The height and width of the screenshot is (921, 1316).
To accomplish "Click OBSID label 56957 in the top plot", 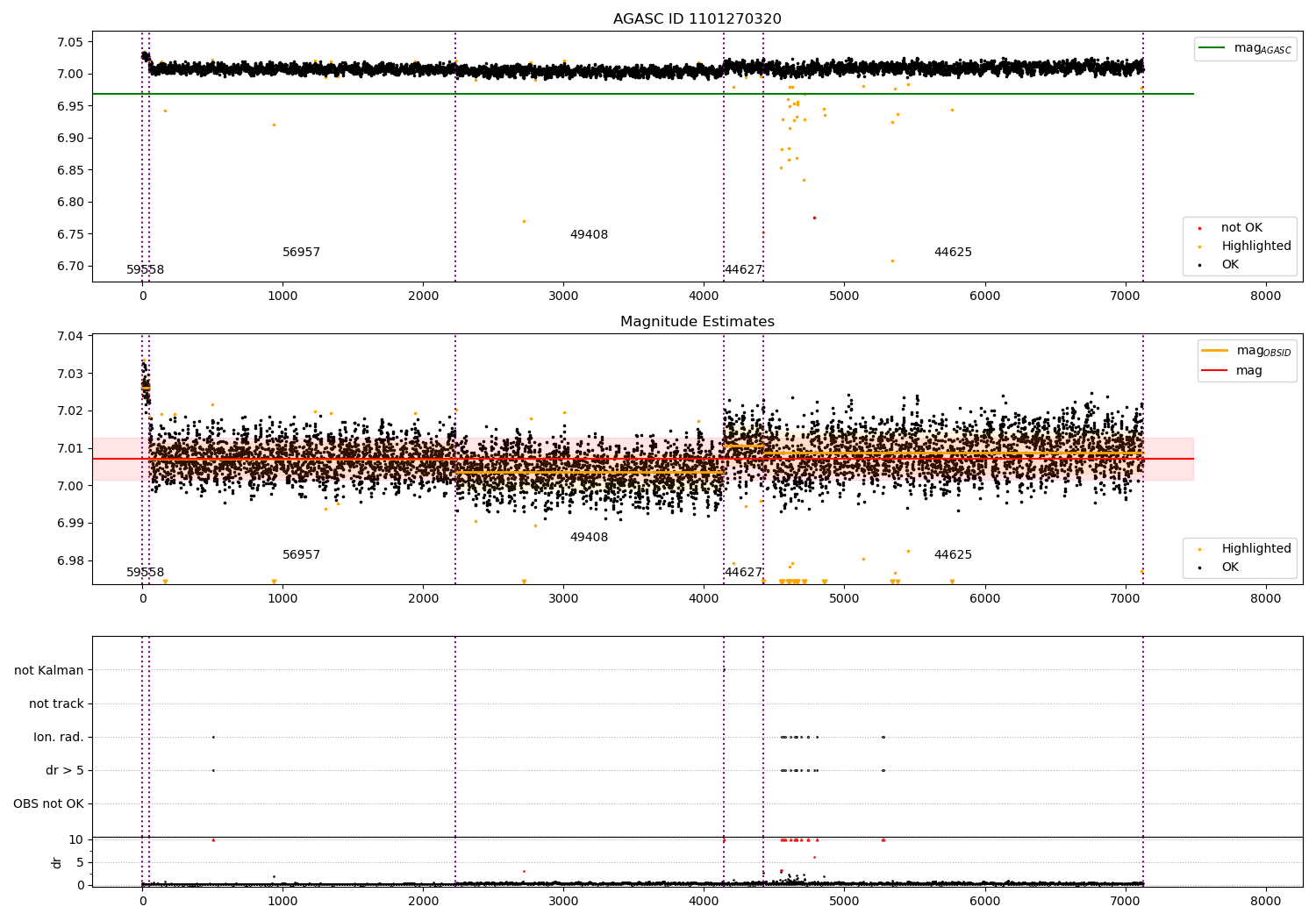I will tap(301, 253).
